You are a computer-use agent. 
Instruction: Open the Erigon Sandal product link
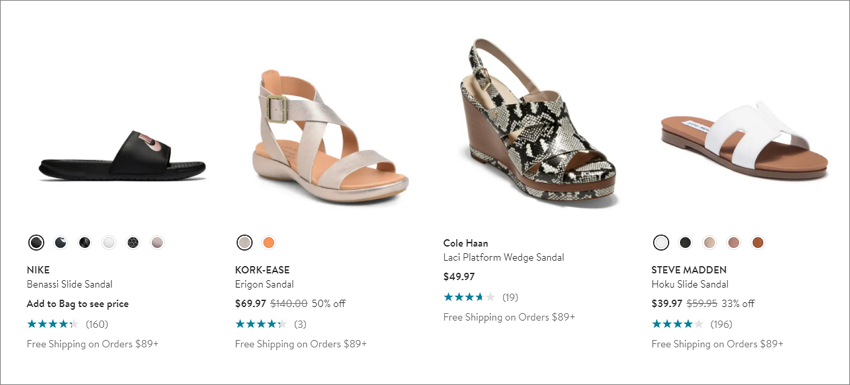pos(265,284)
